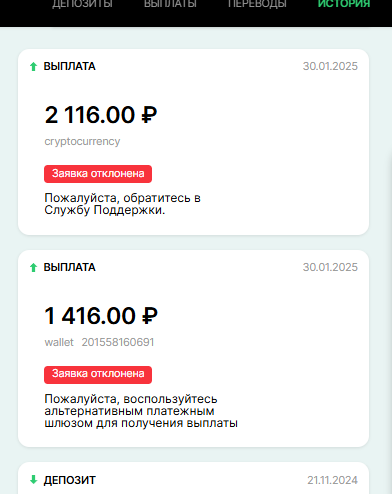Viewport: 392px width, 494px height.
Task: Click first red Заявка отклонена badge
Action: (x=98, y=174)
